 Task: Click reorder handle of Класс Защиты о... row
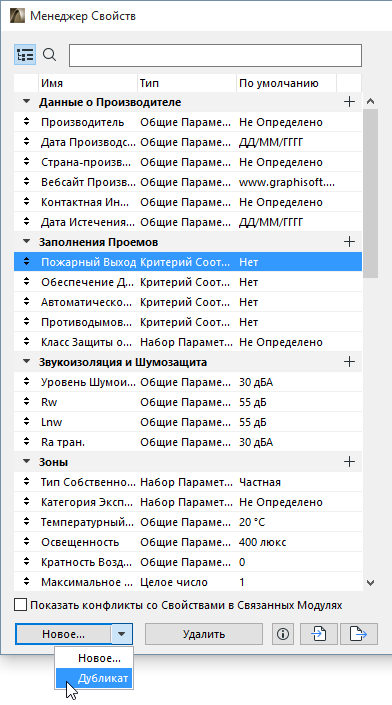[27, 342]
